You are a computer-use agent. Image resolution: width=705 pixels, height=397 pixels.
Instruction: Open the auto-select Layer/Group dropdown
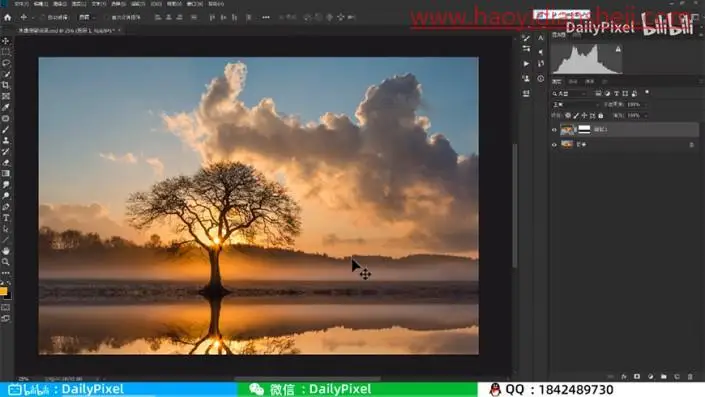pos(87,18)
